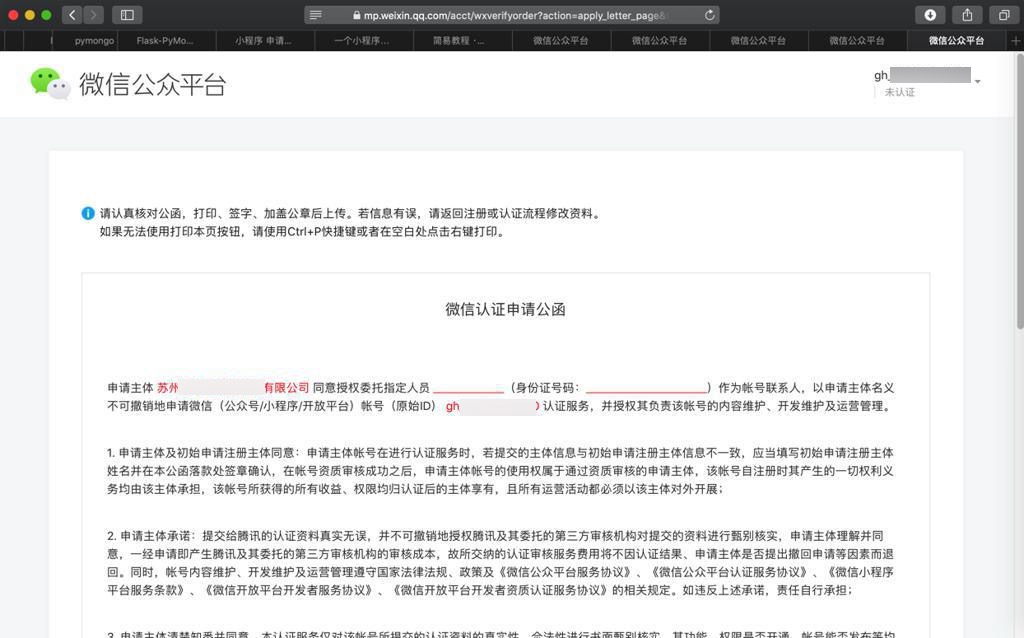Open the 一个小程序... tab
1024x638 pixels.
[362, 40]
